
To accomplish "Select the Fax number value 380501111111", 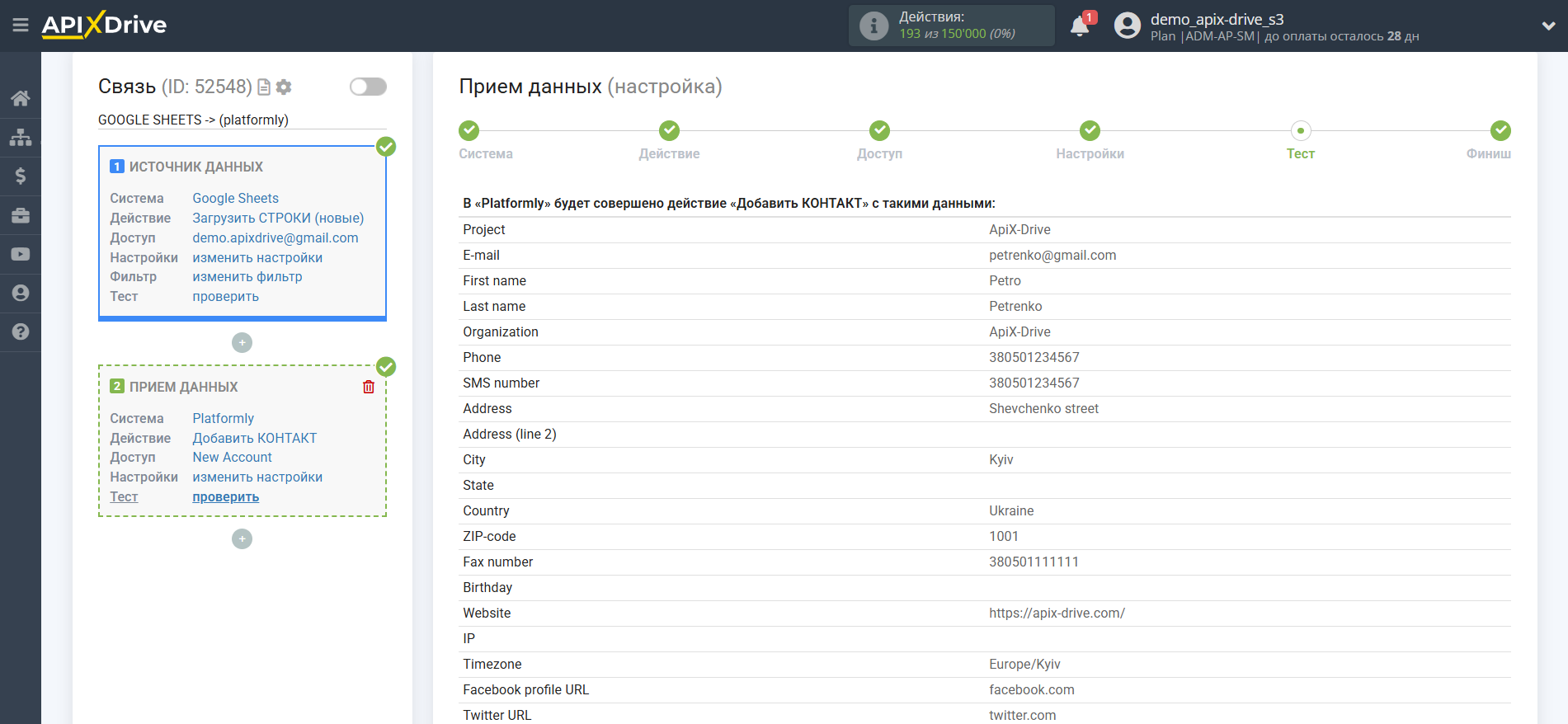I will pyautogui.click(x=1034, y=562).
